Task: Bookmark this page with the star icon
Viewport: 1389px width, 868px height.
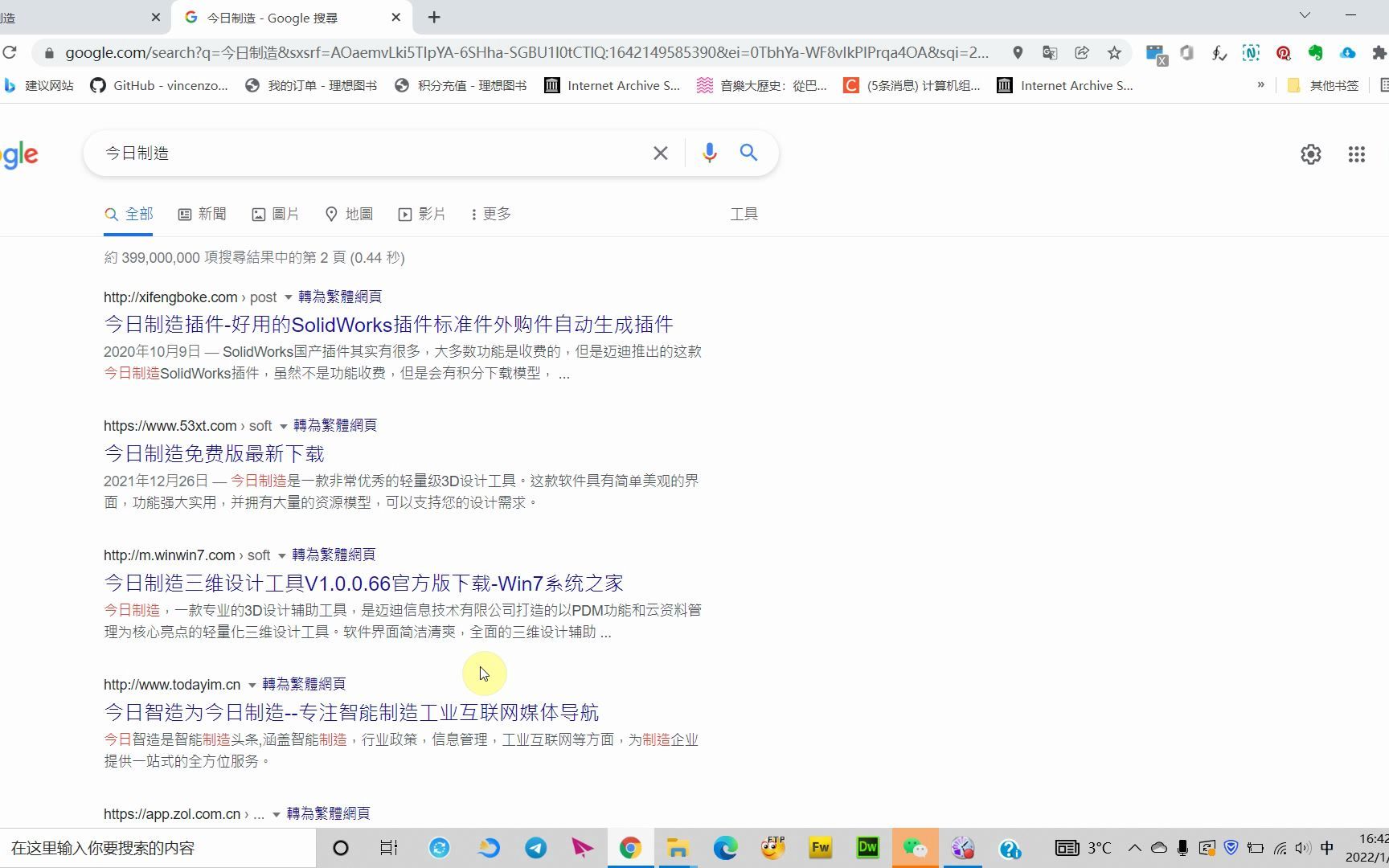Action: click(x=1114, y=52)
